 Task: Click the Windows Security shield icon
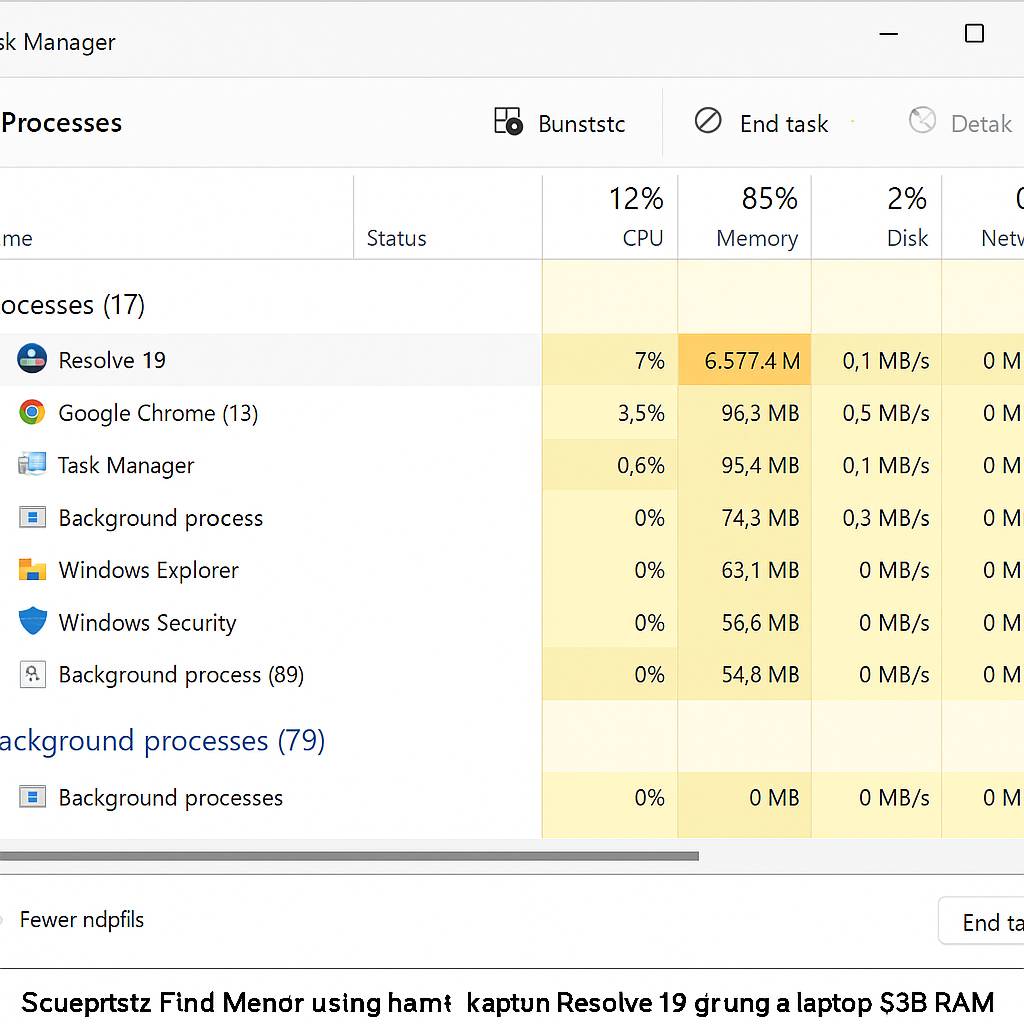32,622
